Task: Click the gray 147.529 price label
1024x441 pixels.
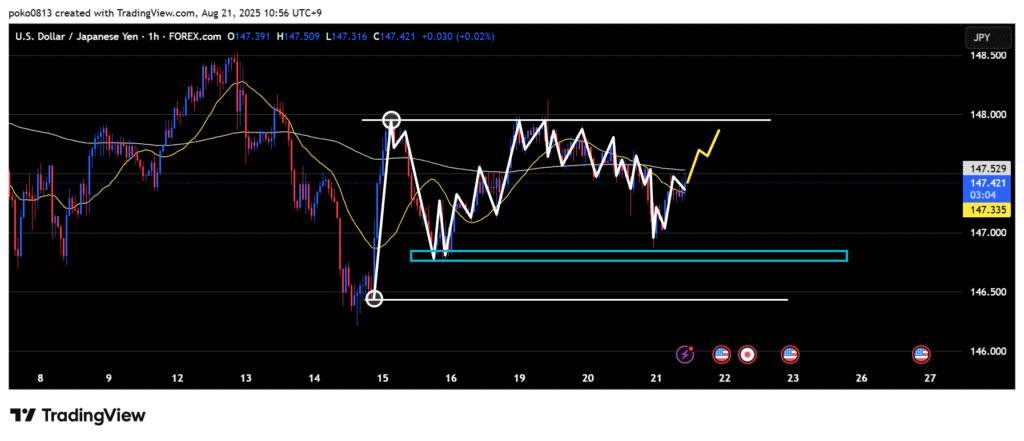Action: point(976,168)
